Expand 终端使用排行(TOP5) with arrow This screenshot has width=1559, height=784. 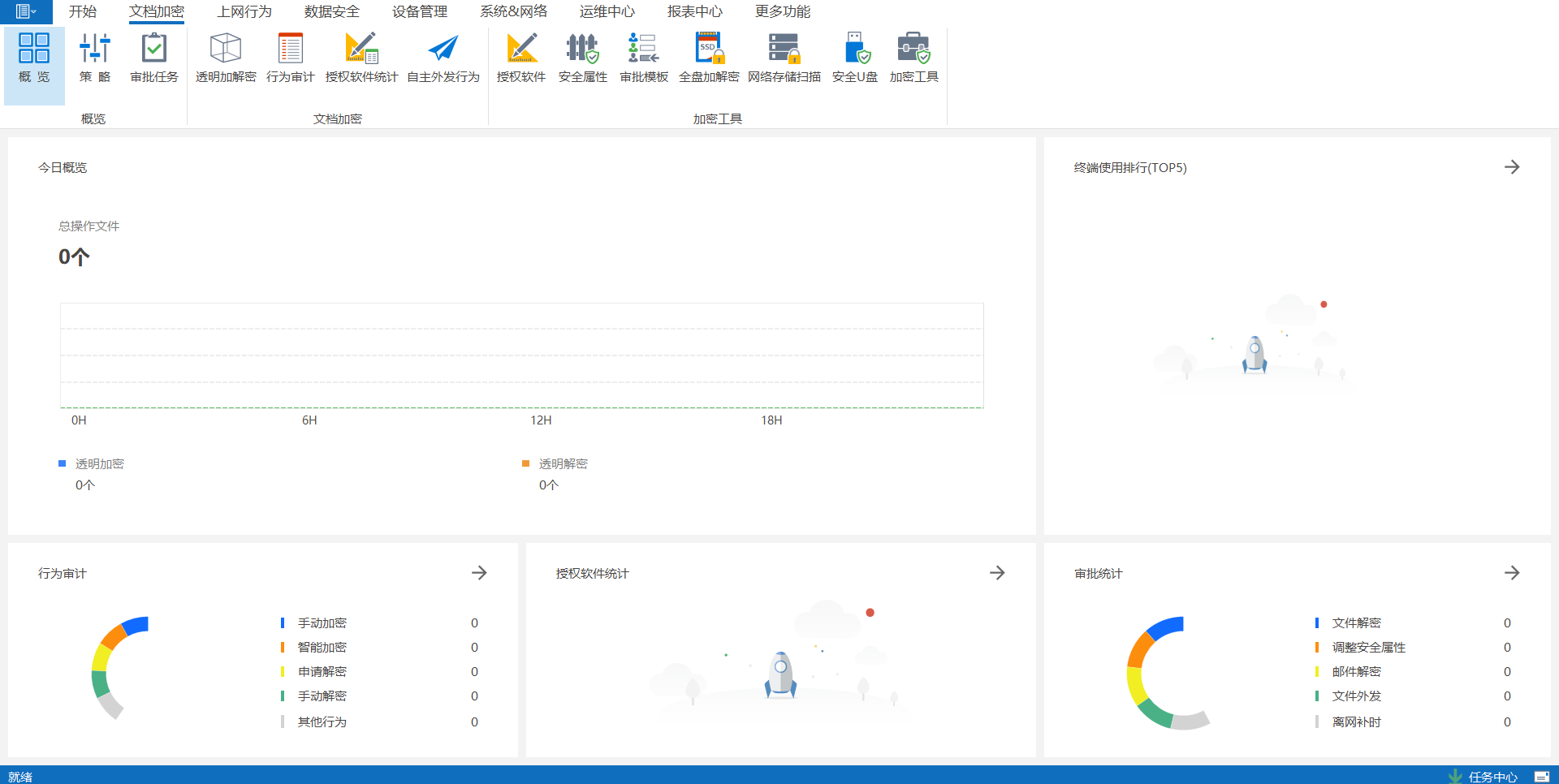1511,167
